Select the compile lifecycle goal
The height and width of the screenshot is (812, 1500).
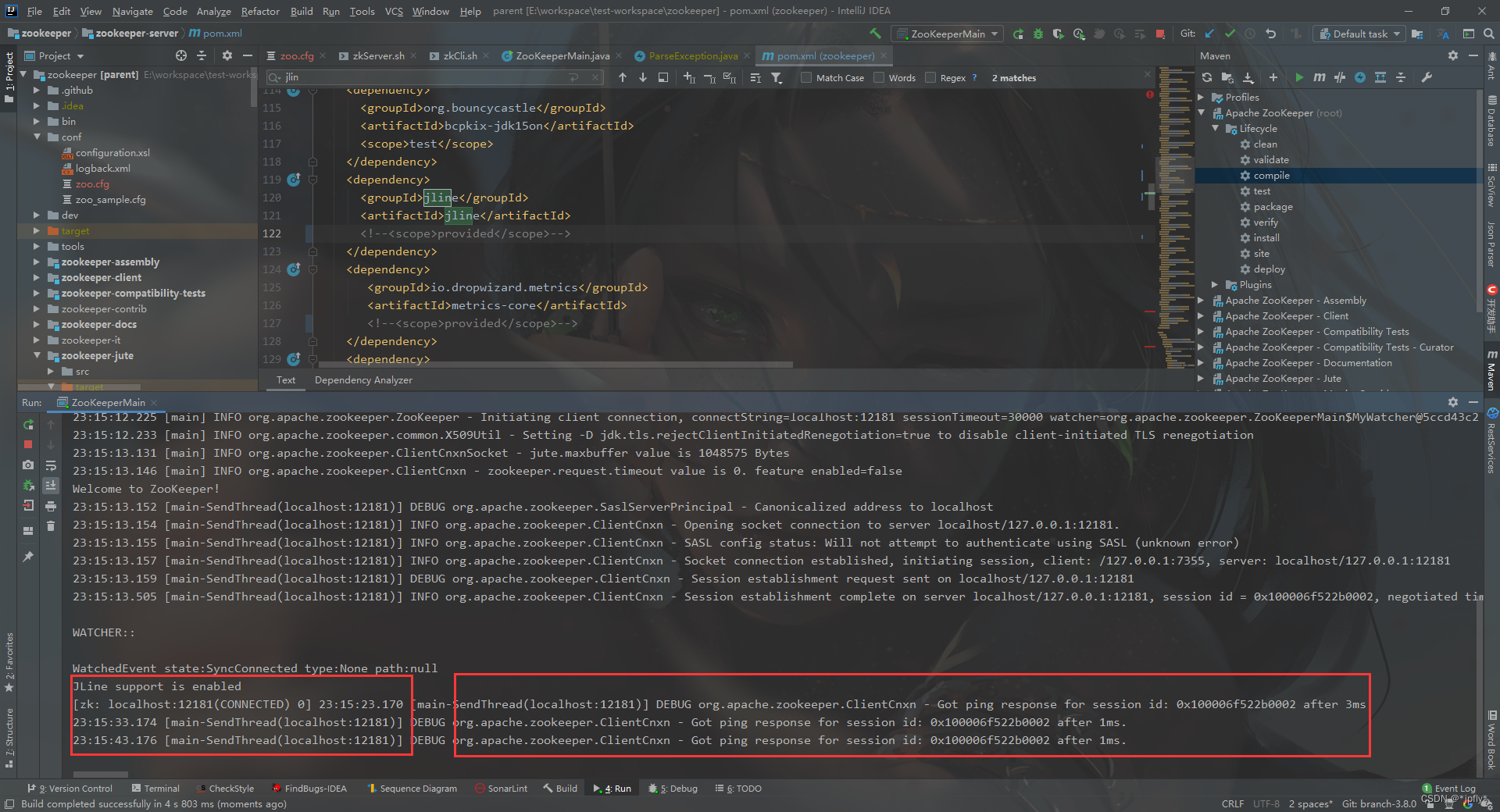point(1271,176)
